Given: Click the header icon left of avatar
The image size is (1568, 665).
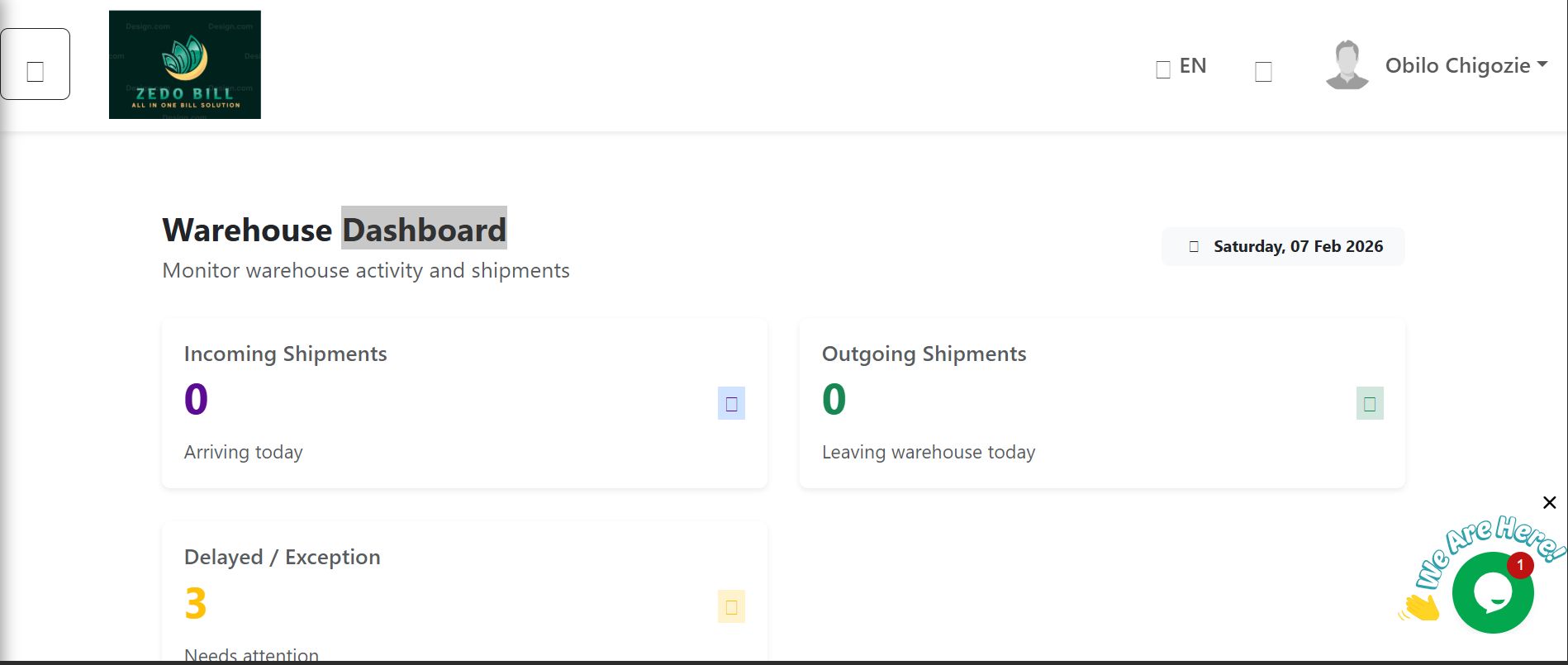Looking at the screenshot, I should click(1262, 72).
